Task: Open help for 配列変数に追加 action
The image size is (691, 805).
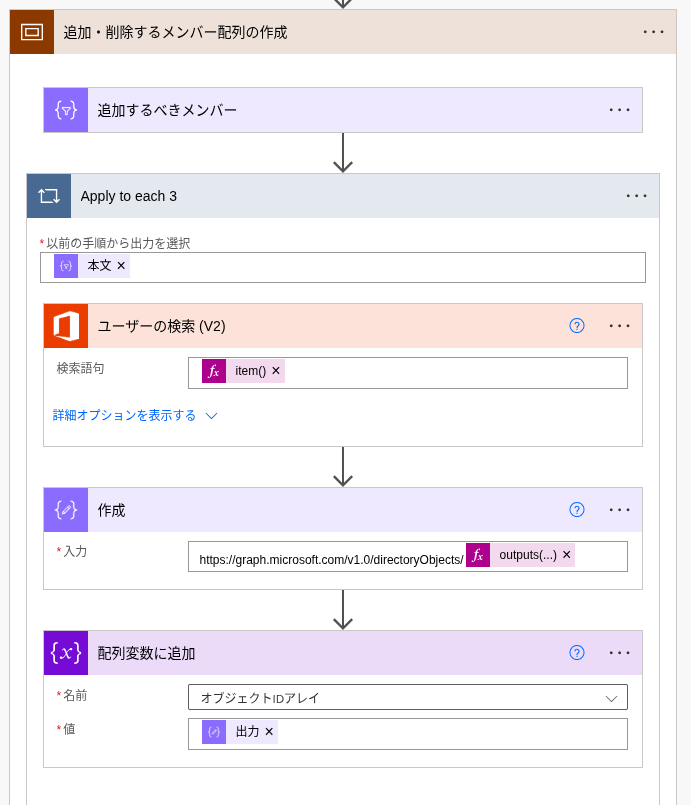Action: 577,653
